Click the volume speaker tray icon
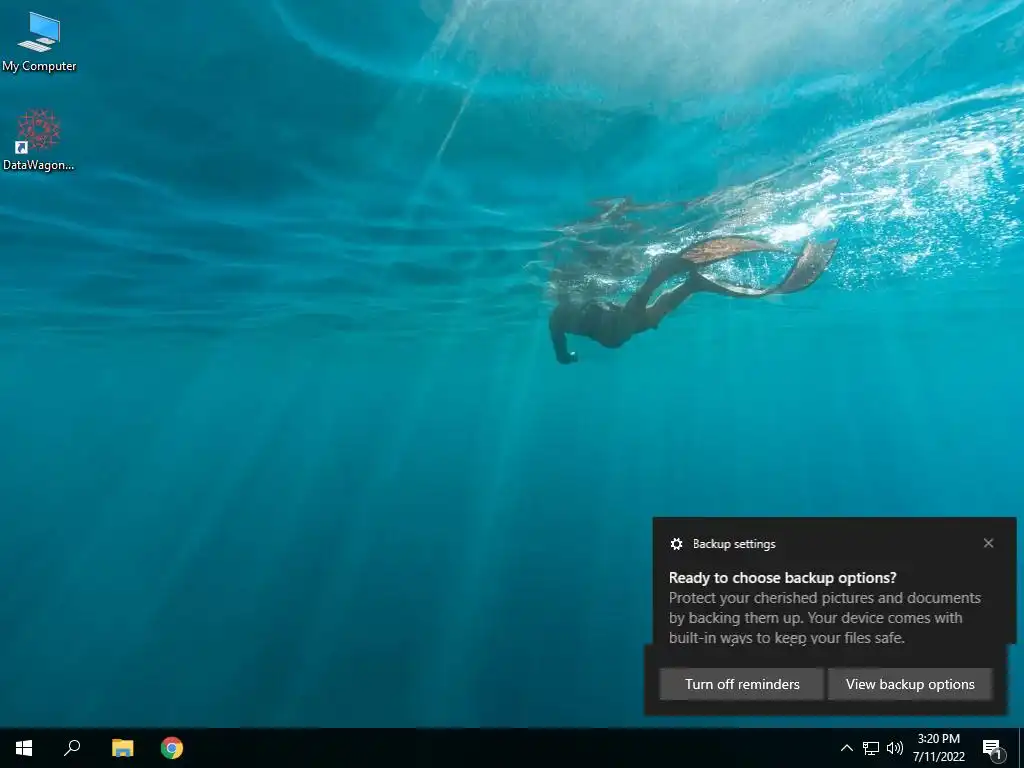The height and width of the screenshot is (768, 1024). [895, 748]
